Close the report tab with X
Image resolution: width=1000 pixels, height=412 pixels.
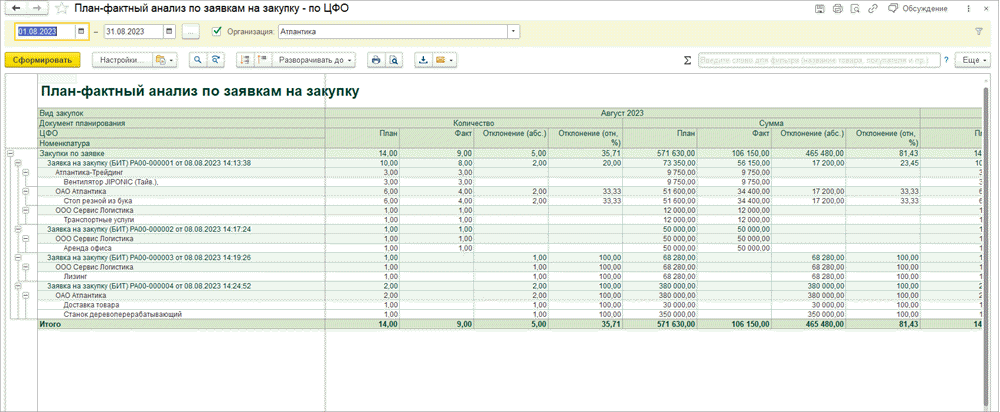point(987,8)
